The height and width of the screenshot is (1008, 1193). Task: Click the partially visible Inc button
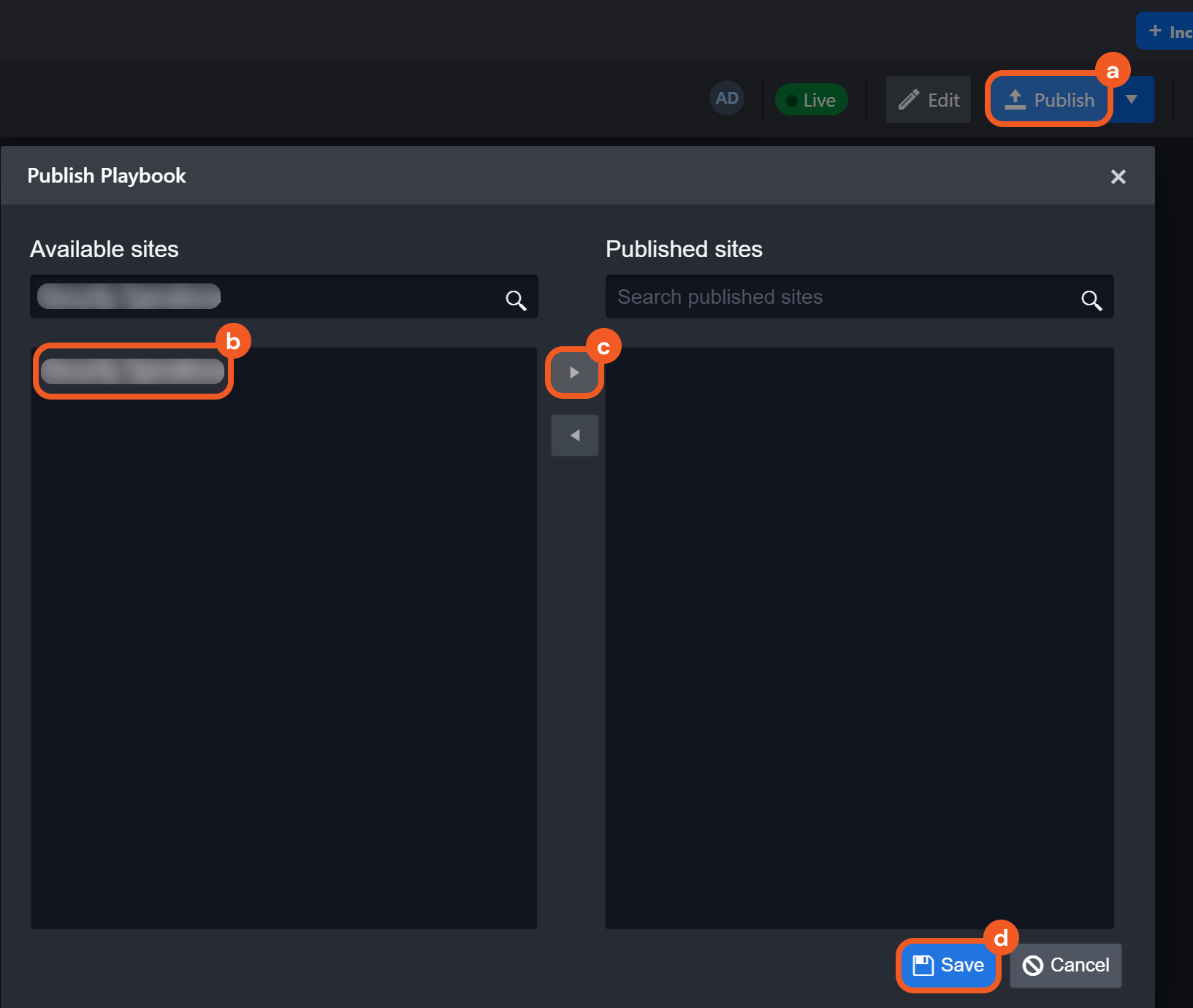coord(1169,31)
